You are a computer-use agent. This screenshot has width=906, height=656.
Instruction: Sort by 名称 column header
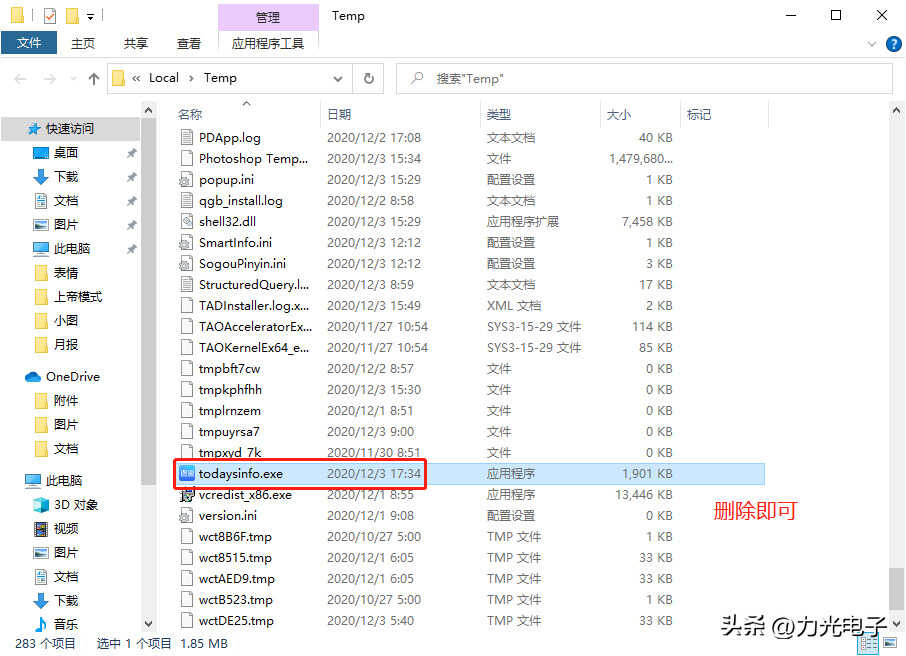190,114
